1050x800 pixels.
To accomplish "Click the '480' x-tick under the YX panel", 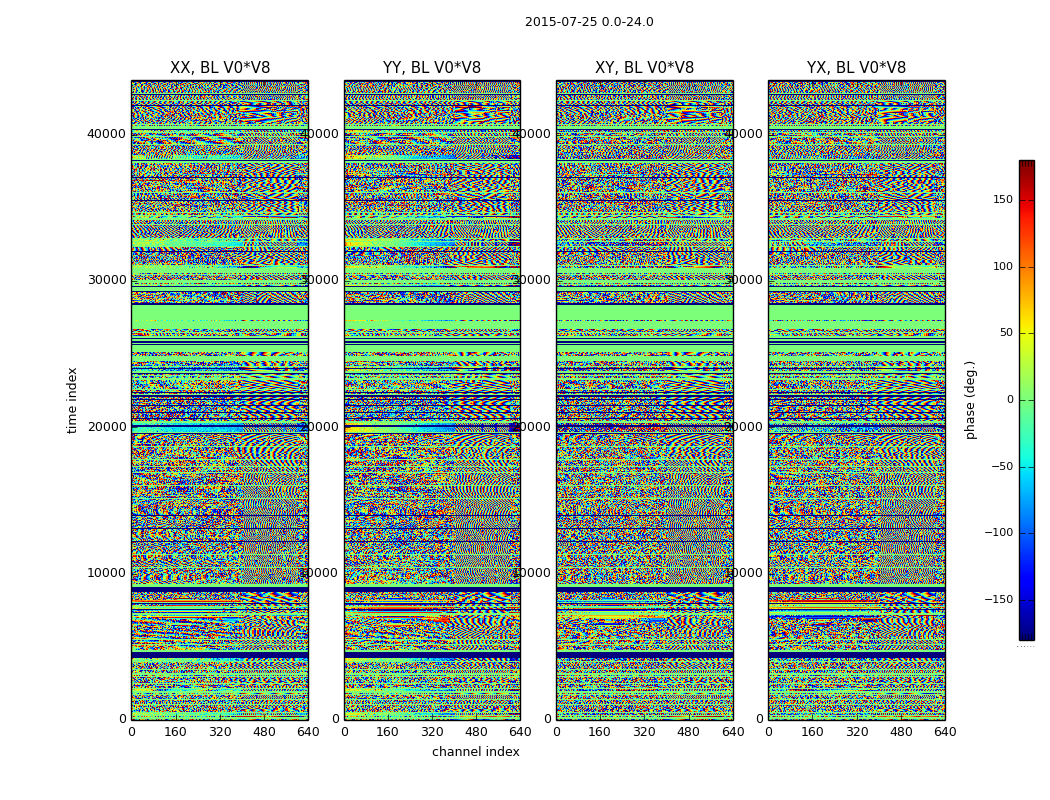I will (901, 732).
